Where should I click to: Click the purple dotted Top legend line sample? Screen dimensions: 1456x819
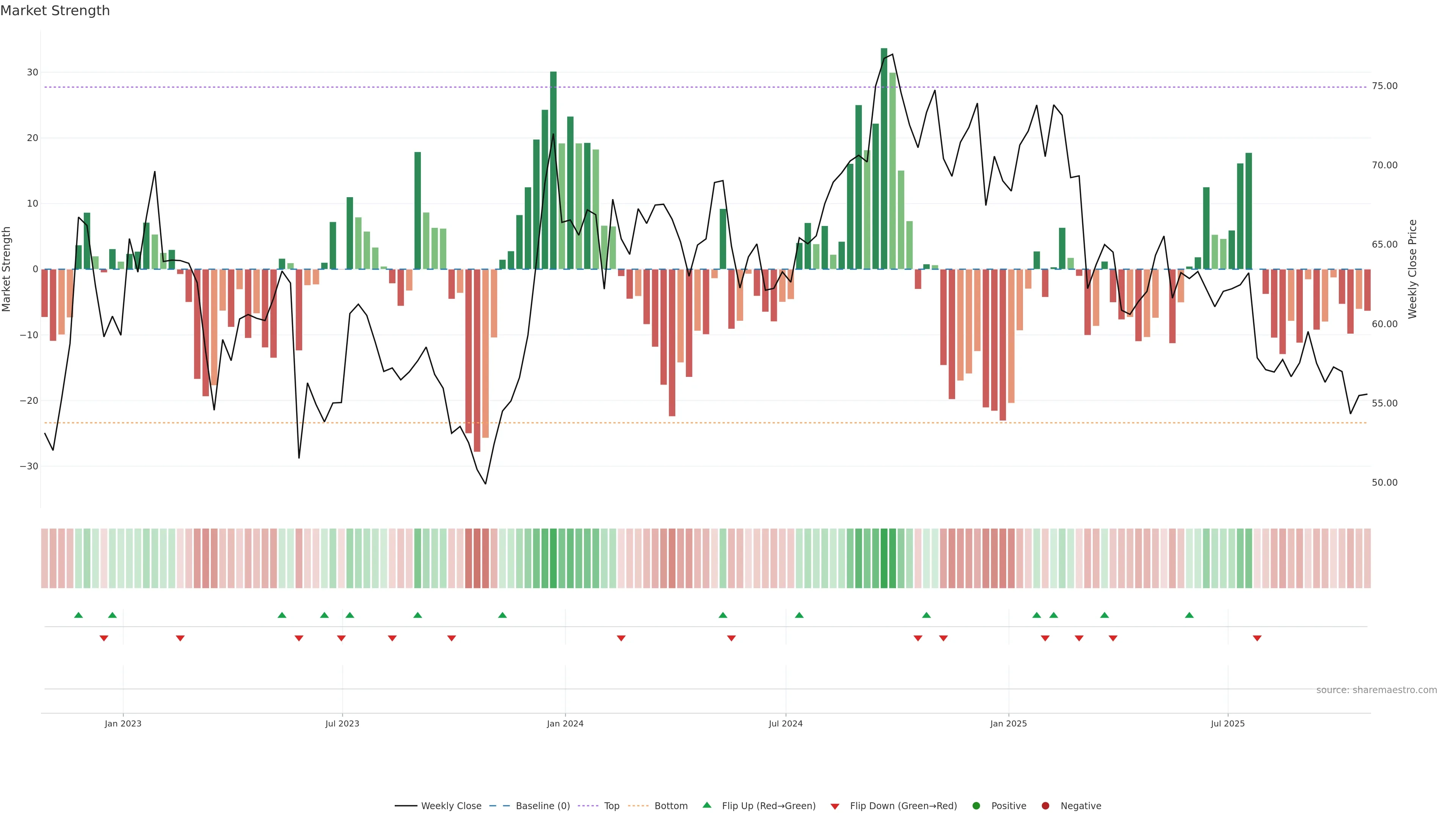pos(588,805)
